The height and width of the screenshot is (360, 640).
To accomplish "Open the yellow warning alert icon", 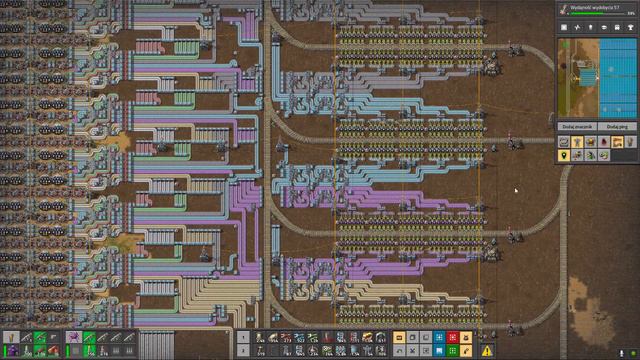I will pos(487,350).
